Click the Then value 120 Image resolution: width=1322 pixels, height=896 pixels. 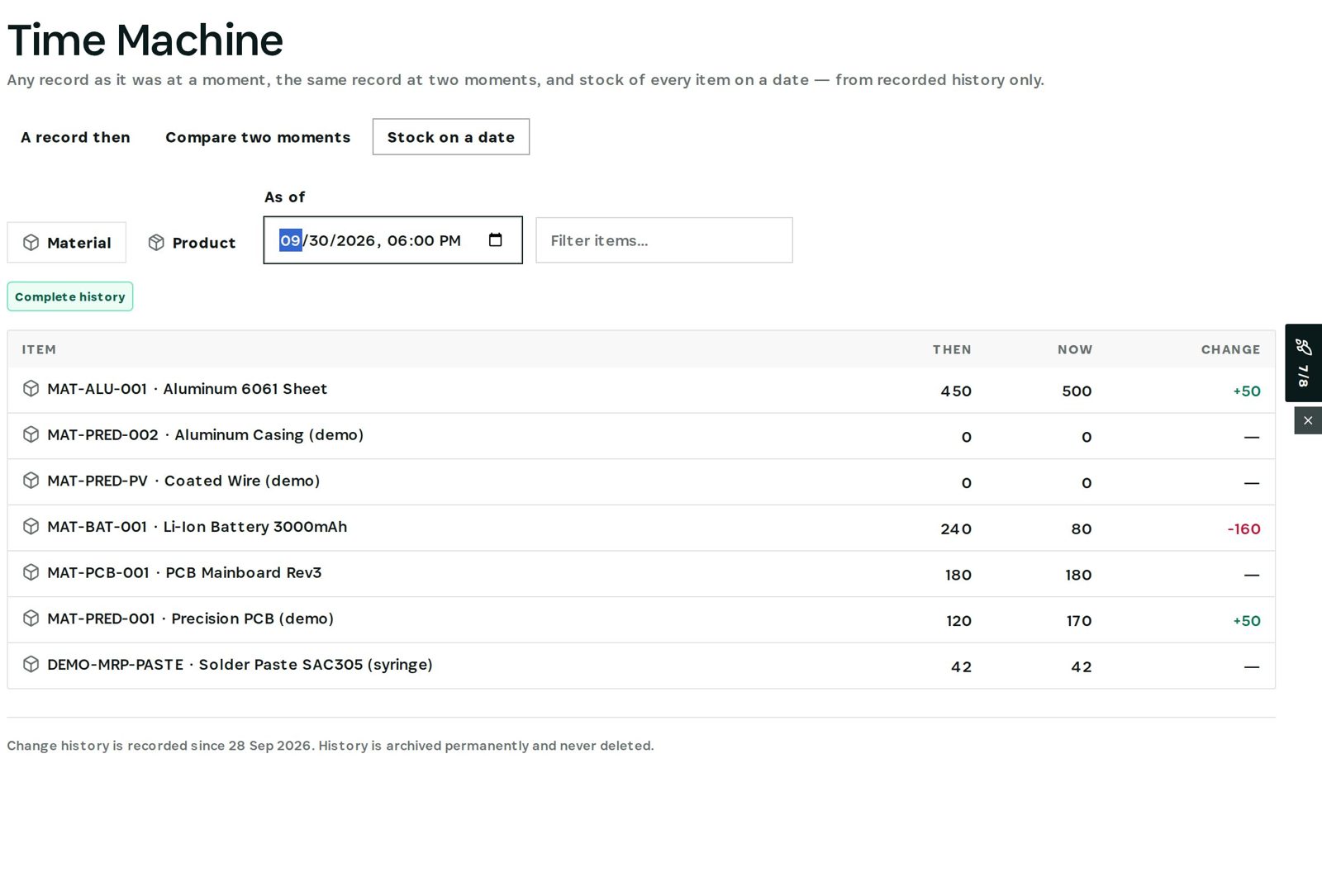(958, 621)
